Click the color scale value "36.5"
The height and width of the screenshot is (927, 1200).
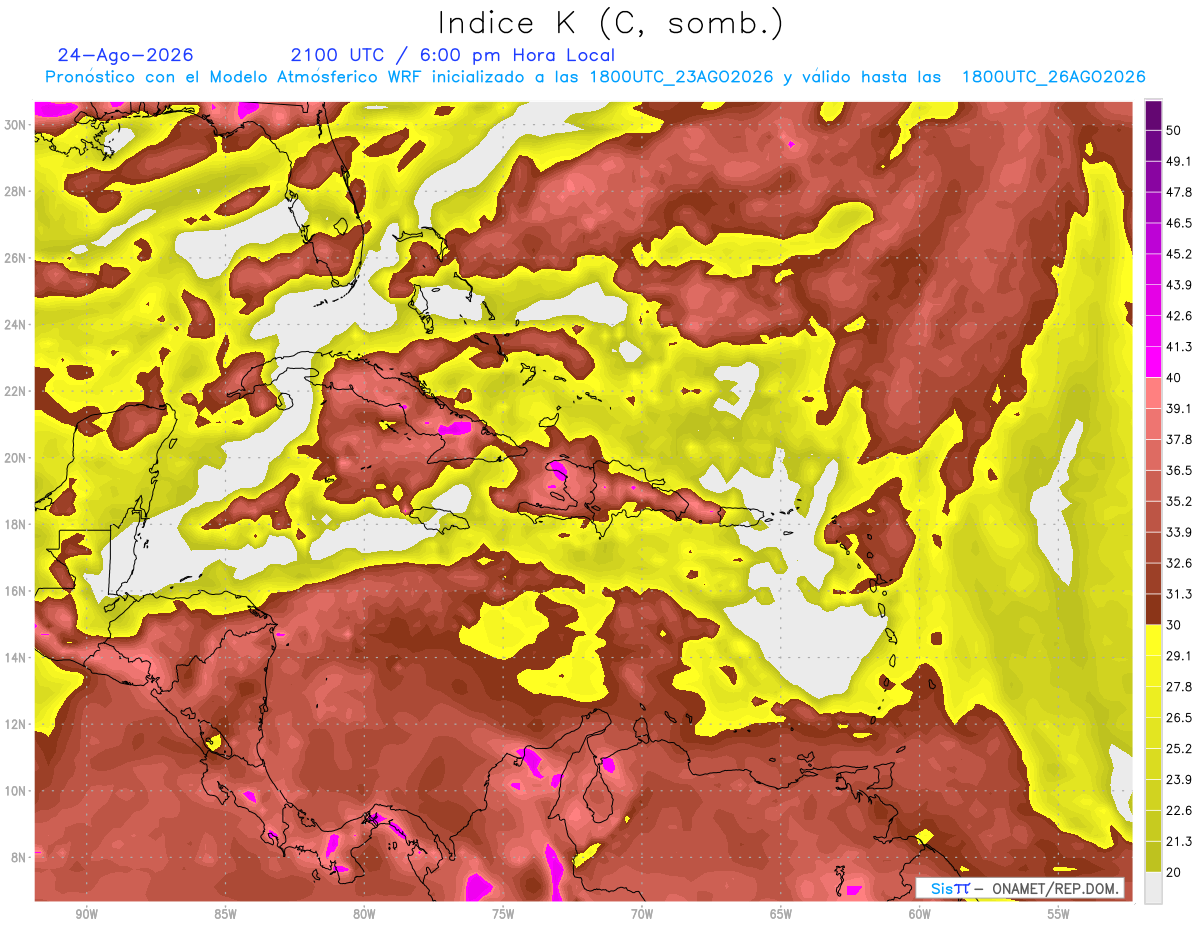click(1179, 470)
